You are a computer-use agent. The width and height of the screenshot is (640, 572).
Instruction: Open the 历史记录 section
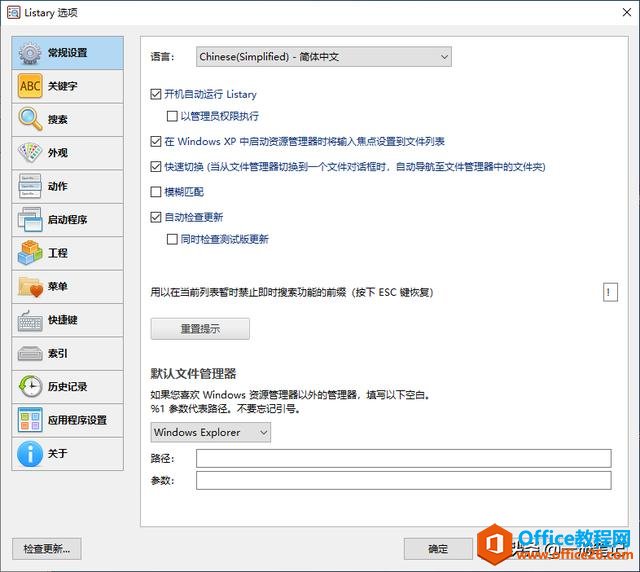click(x=68, y=387)
